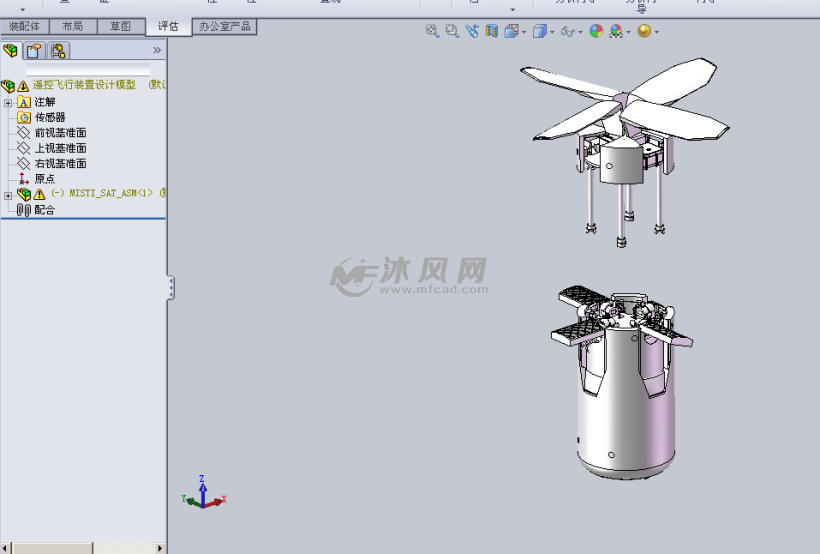Open the ConfigurationManager tab icon

(x=58, y=51)
